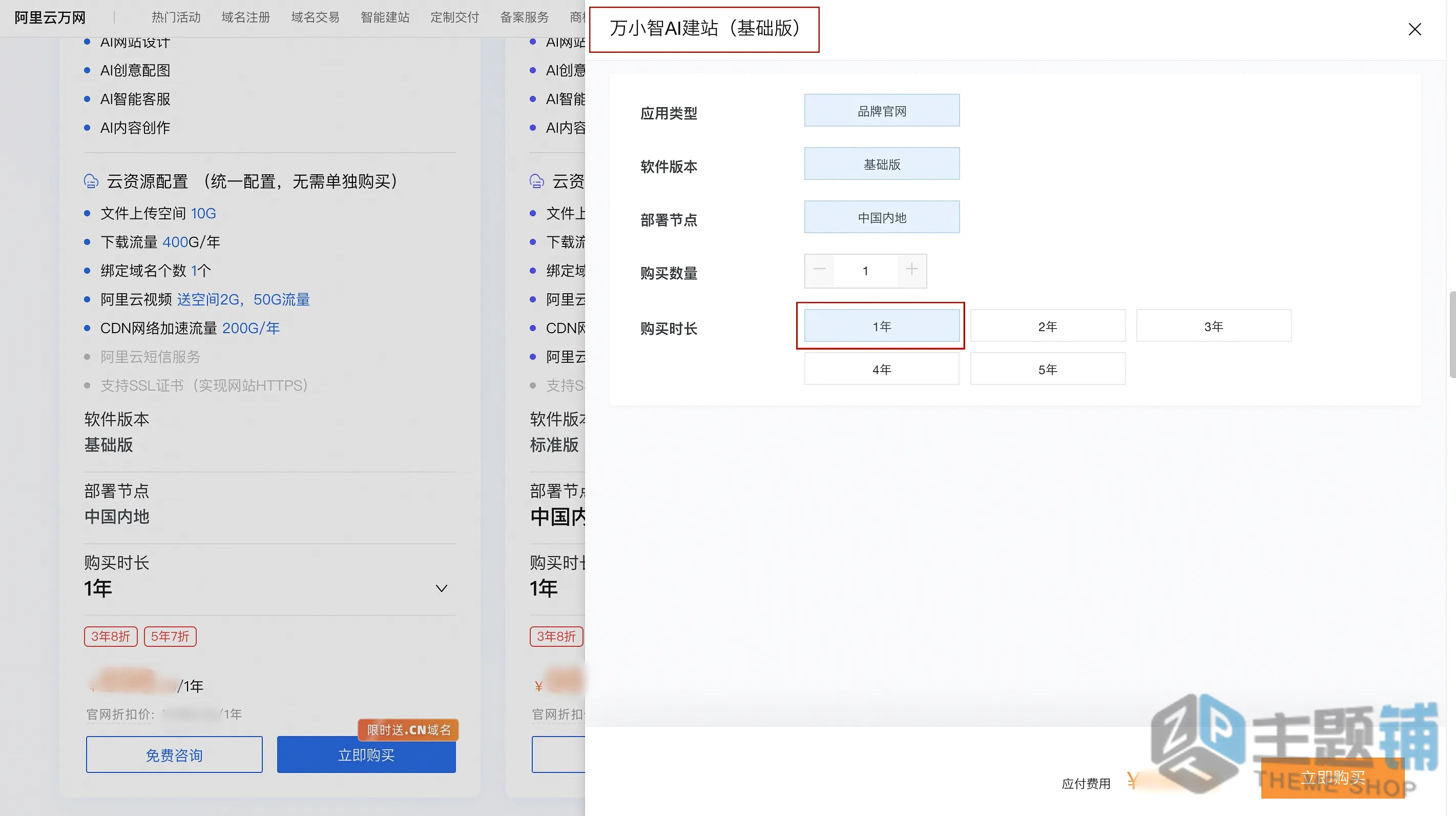Open the 域名交易 menu
The image size is (1456, 816).
click(x=316, y=17)
